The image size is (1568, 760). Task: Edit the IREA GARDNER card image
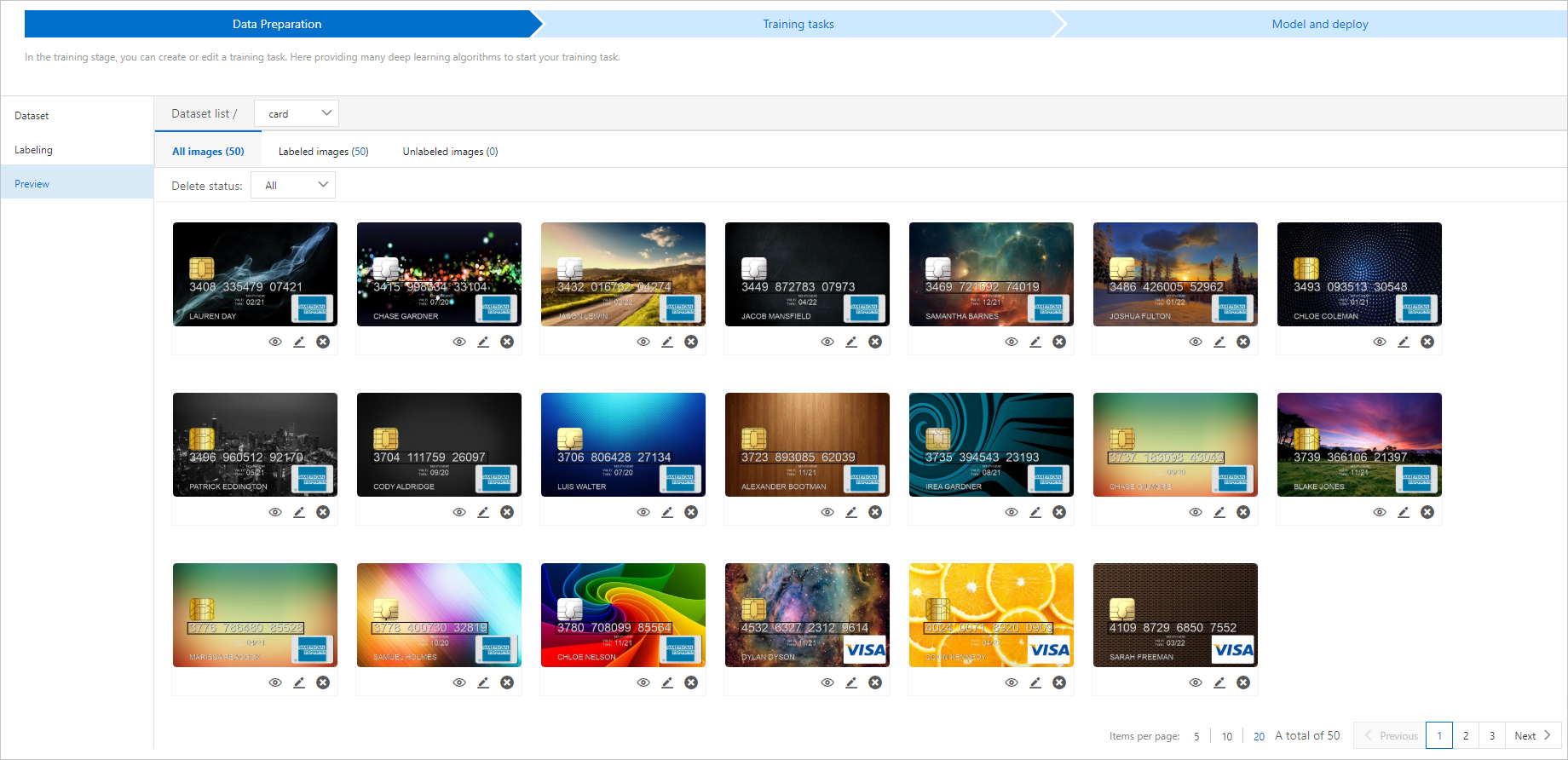coord(1035,512)
